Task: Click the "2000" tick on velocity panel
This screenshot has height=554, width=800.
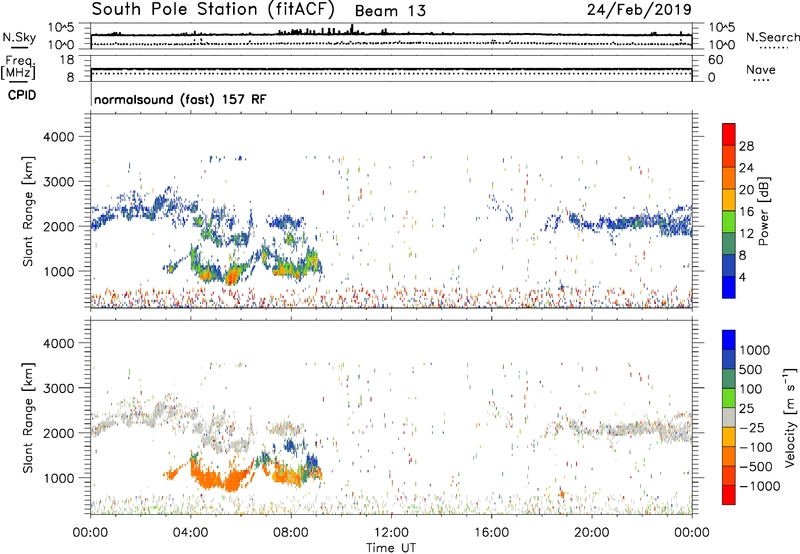Action: [x=59, y=433]
